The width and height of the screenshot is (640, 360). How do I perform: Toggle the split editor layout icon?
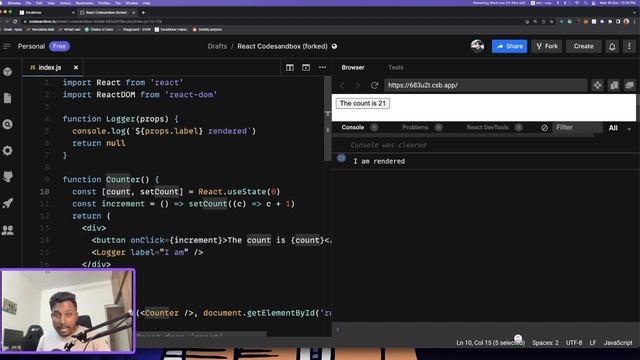point(290,67)
